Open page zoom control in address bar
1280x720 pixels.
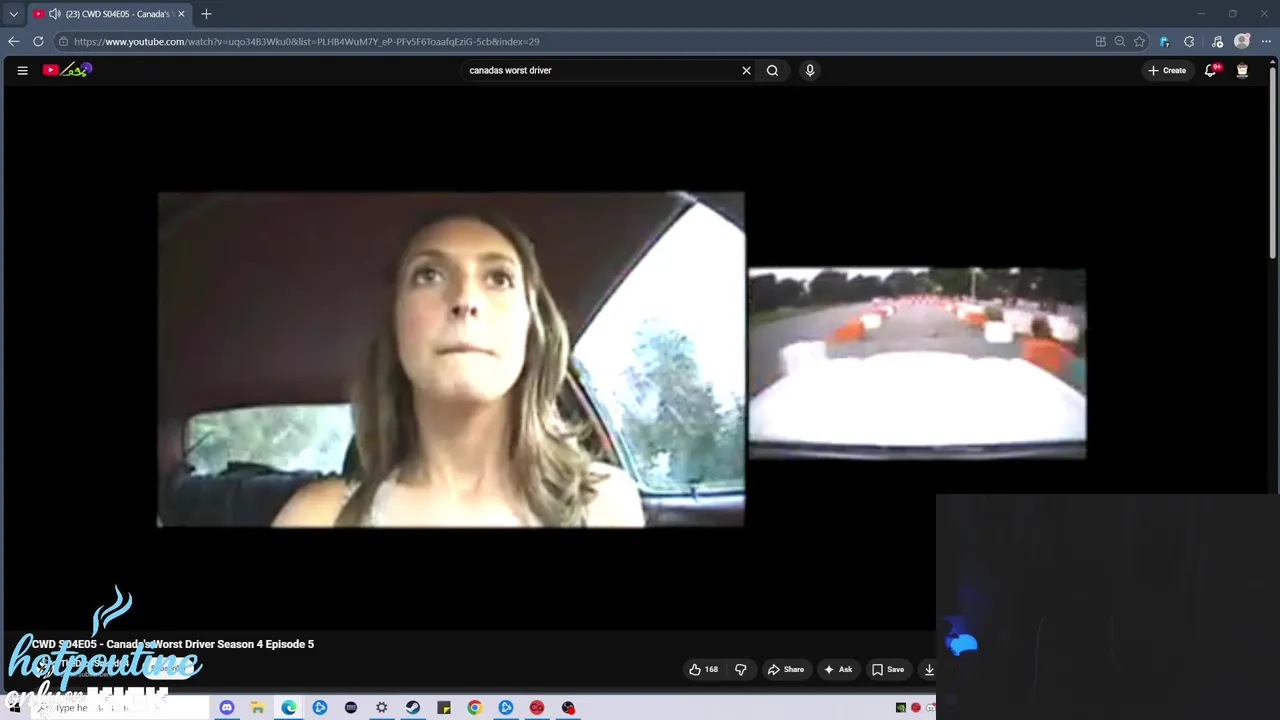pos(1120,41)
